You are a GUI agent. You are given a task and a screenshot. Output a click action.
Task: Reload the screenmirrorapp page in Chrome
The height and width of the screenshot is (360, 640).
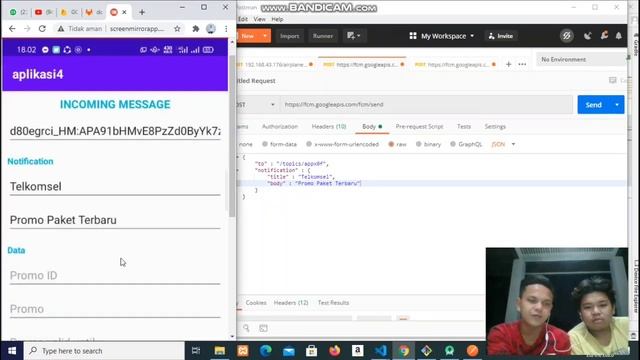tap(42, 29)
